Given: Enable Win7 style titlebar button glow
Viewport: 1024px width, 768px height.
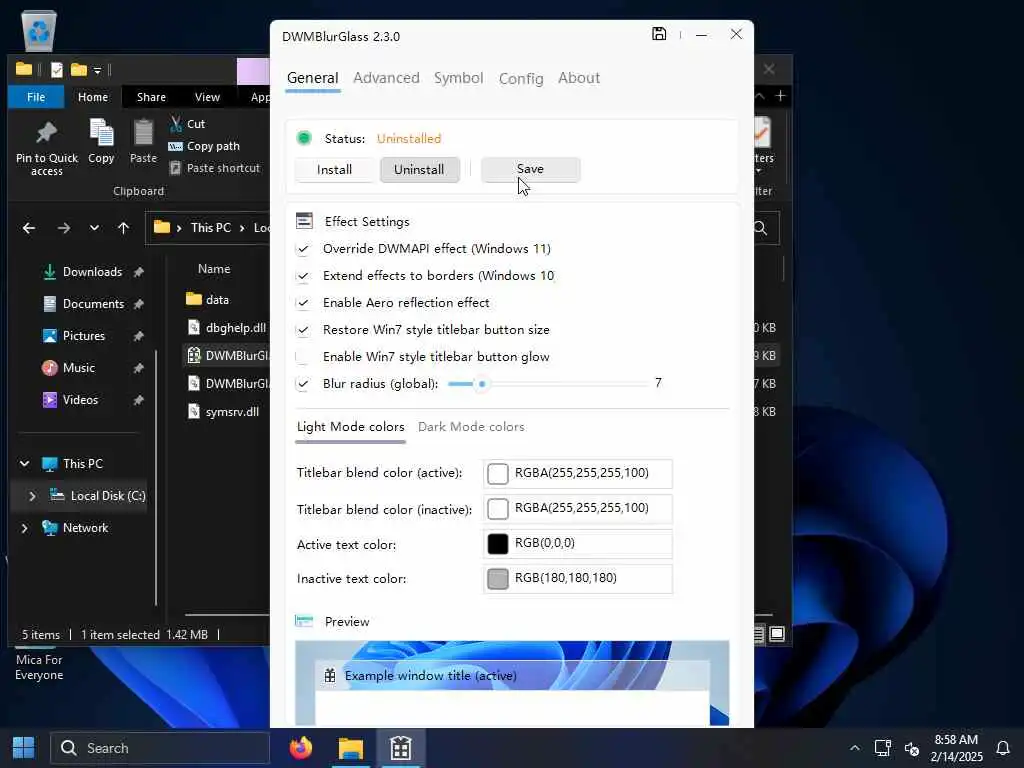Looking at the screenshot, I should coord(302,357).
